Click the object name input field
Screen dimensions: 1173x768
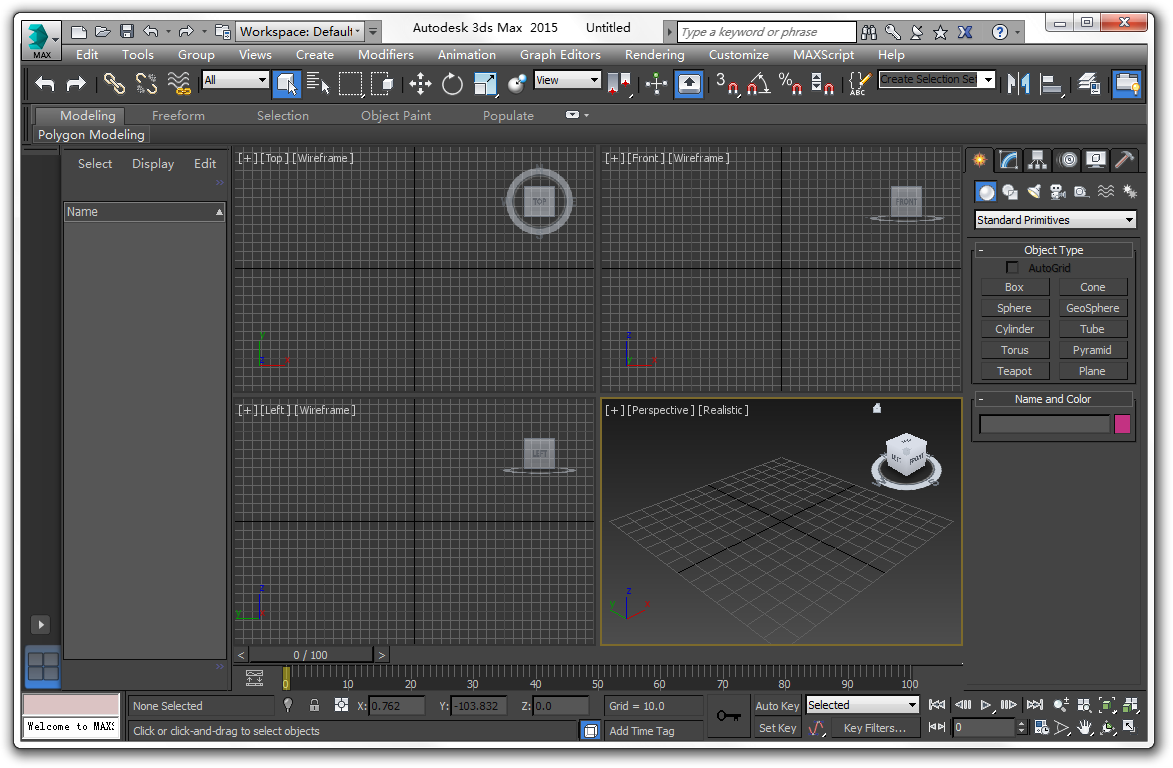[x=1044, y=424]
